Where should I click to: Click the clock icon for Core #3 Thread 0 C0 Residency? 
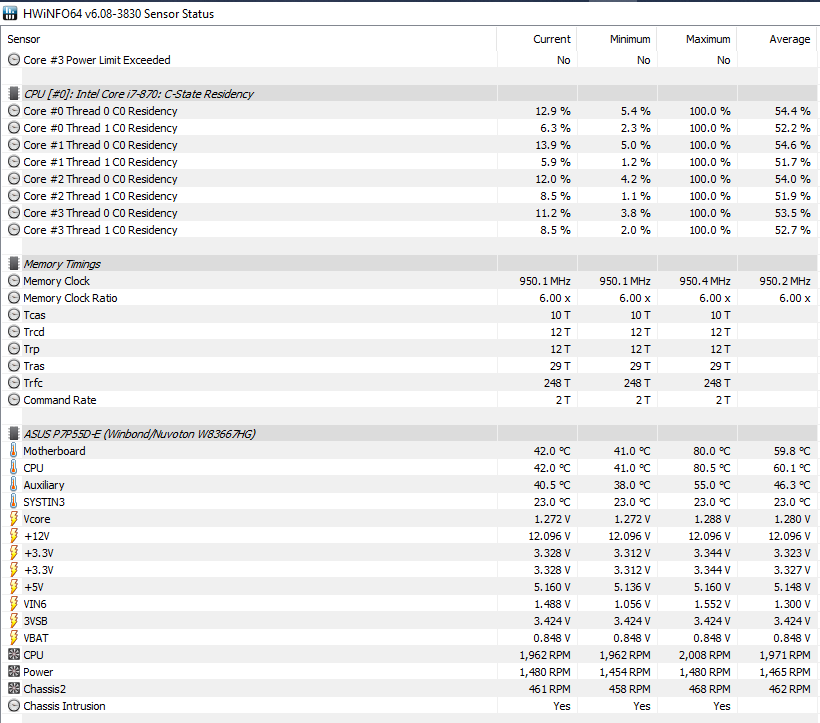14,213
